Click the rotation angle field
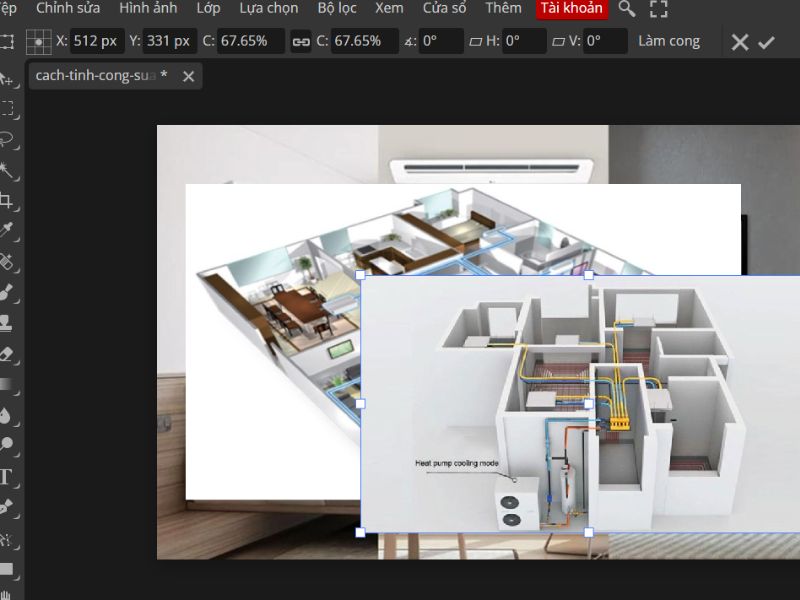This screenshot has height=600, width=800. click(441, 41)
